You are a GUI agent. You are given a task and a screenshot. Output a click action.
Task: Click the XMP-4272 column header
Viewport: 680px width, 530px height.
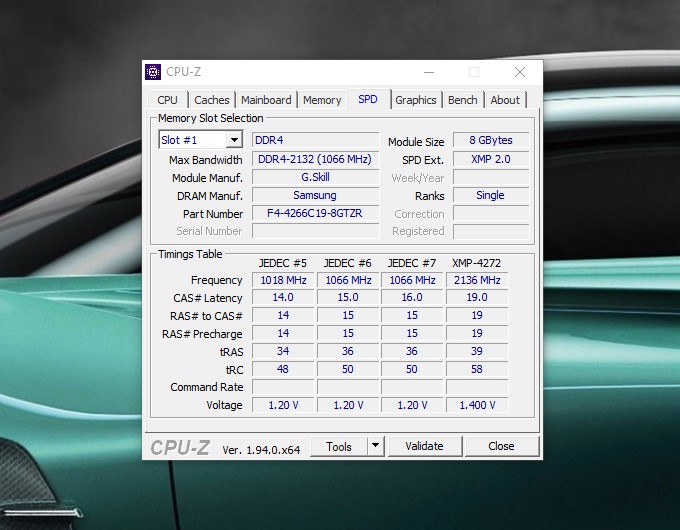pos(476,263)
